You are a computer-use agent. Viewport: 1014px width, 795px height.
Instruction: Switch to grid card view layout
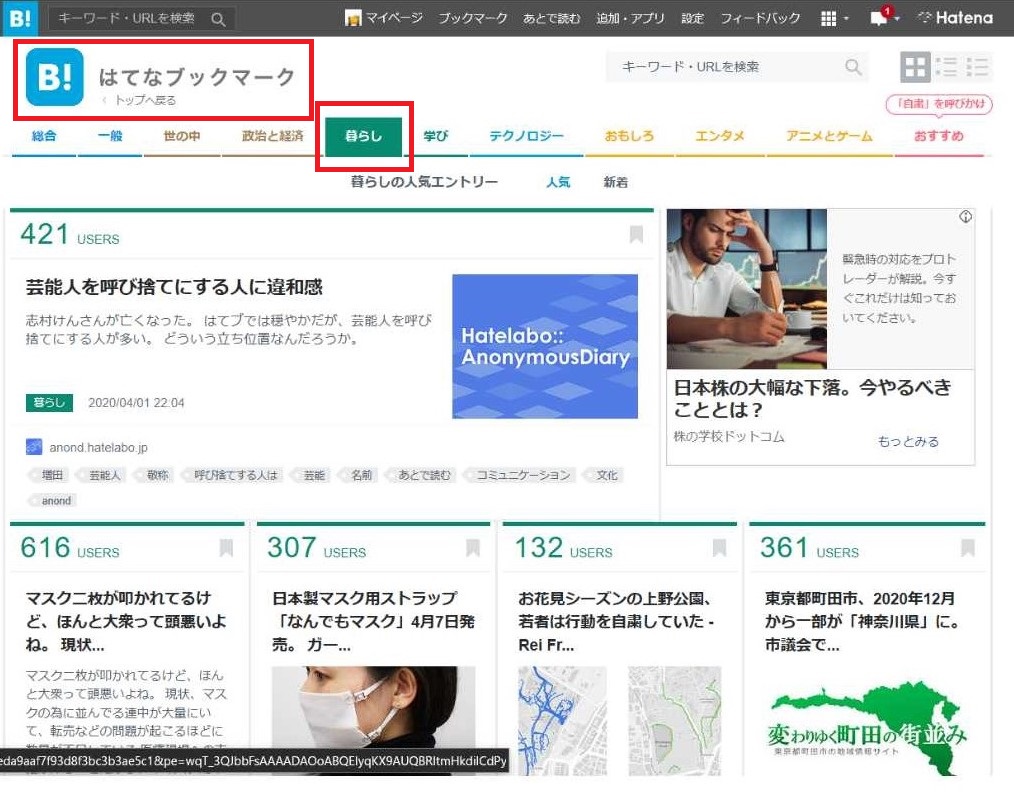click(x=915, y=67)
